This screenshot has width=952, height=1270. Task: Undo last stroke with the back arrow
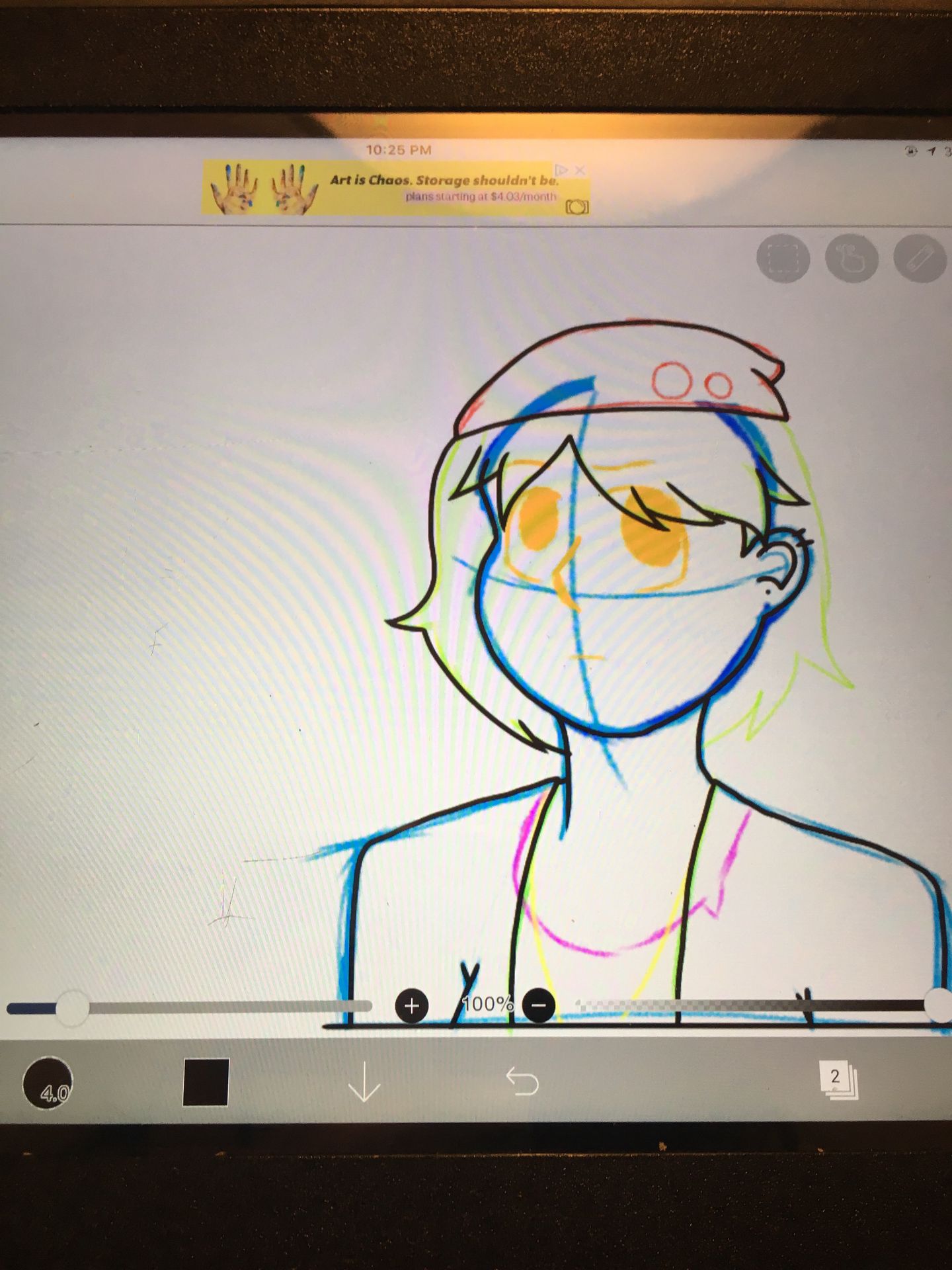522,1082
